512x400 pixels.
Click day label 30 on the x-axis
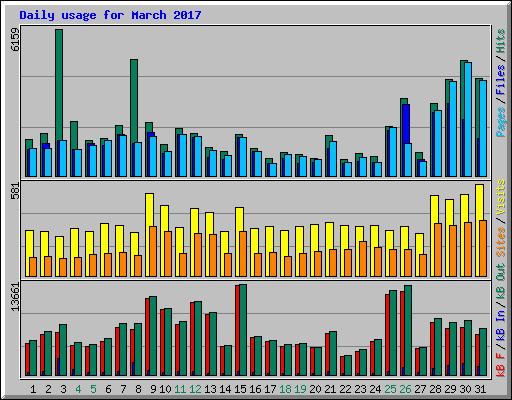coord(465,389)
